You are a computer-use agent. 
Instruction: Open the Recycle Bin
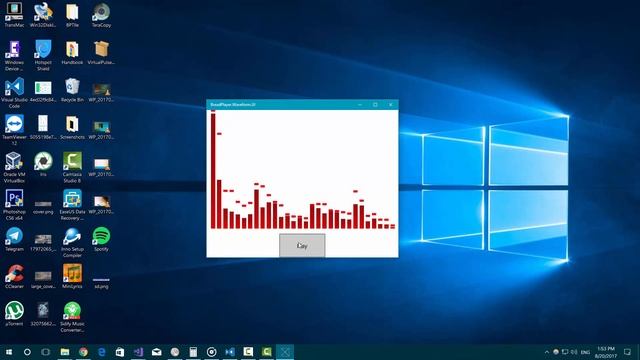click(72, 90)
